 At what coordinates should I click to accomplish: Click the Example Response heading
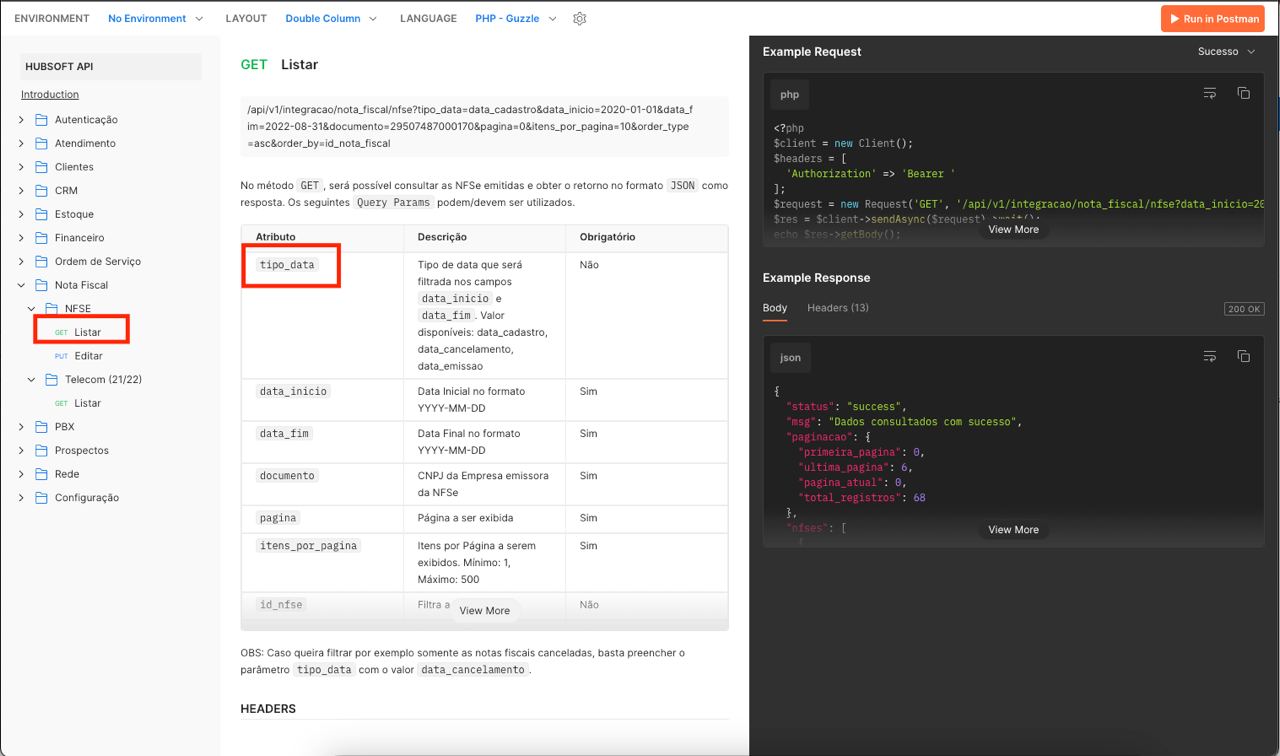pos(816,278)
